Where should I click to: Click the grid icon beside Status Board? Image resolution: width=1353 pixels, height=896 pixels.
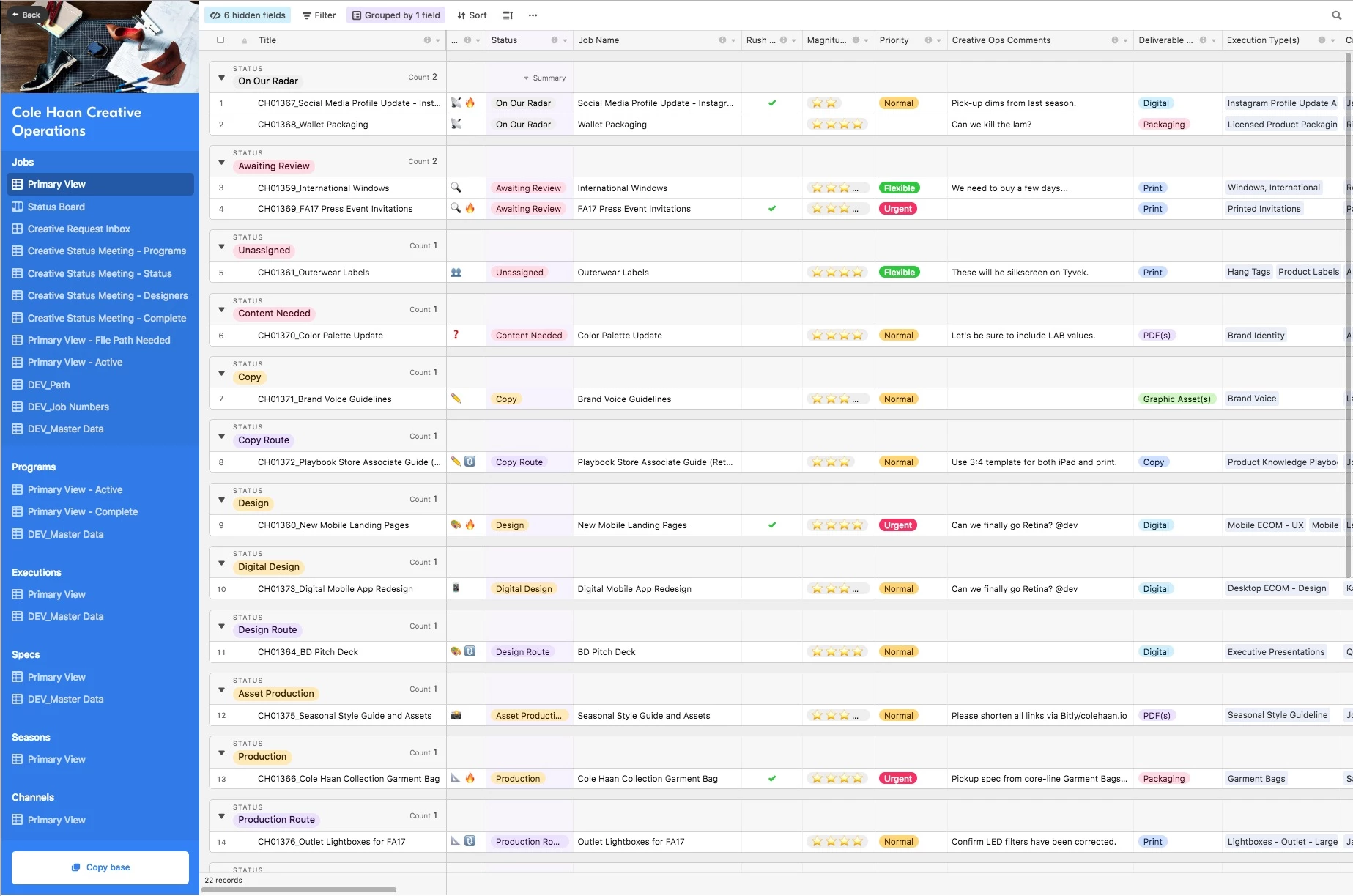(18, 207)
